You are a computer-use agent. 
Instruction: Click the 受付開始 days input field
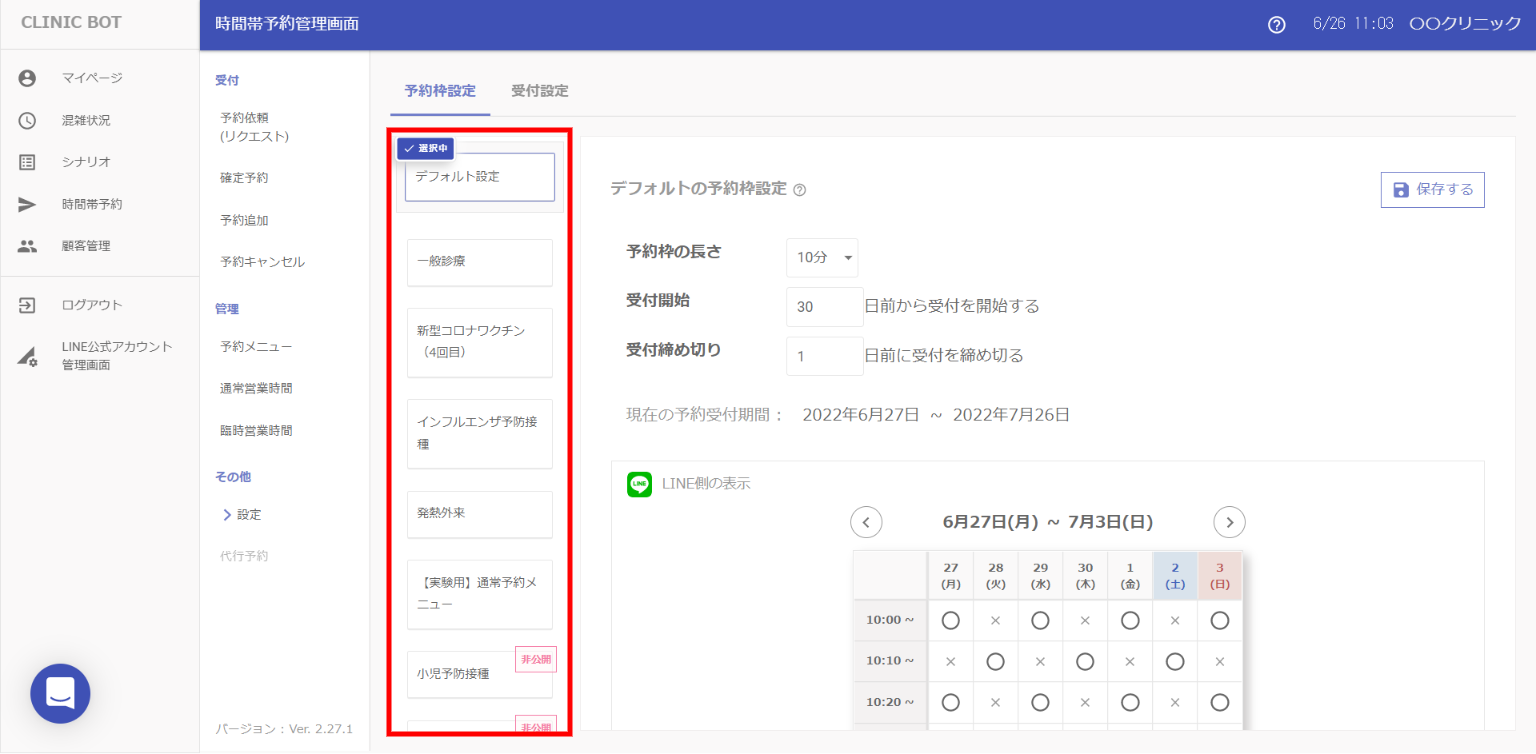click(x=824, y=307)
